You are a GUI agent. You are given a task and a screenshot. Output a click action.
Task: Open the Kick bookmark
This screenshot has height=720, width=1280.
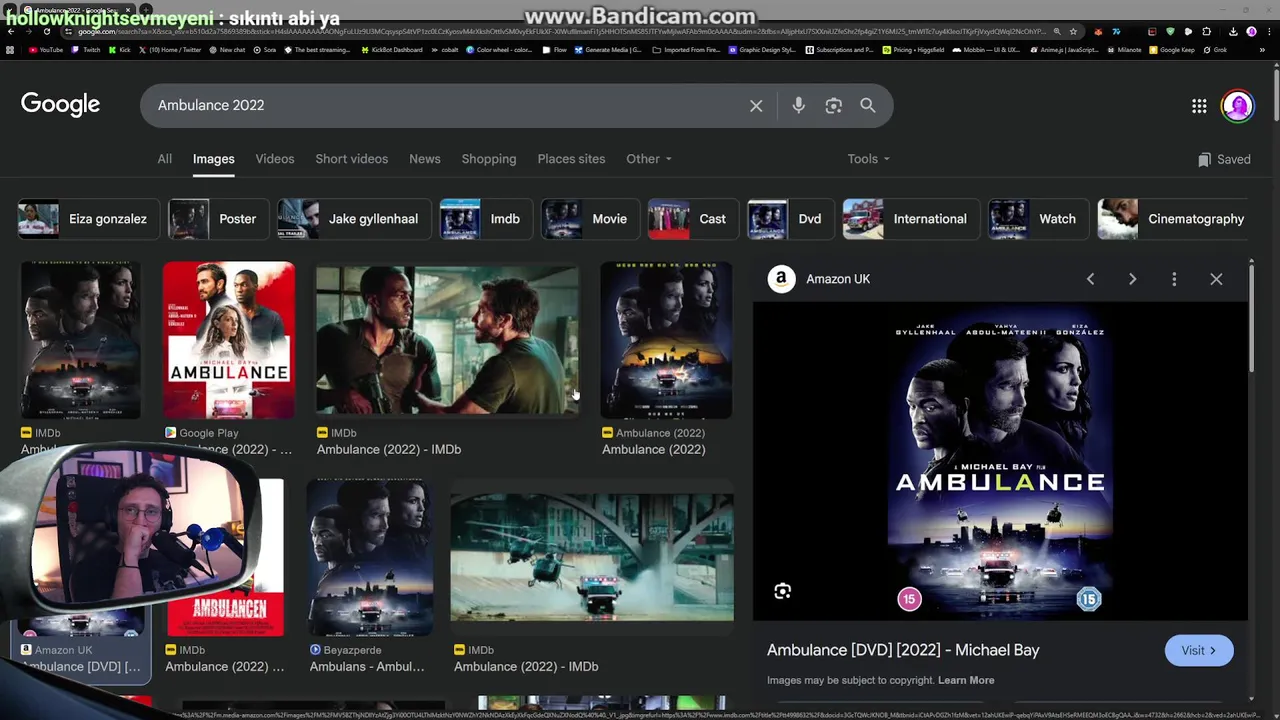coord(119,50)
